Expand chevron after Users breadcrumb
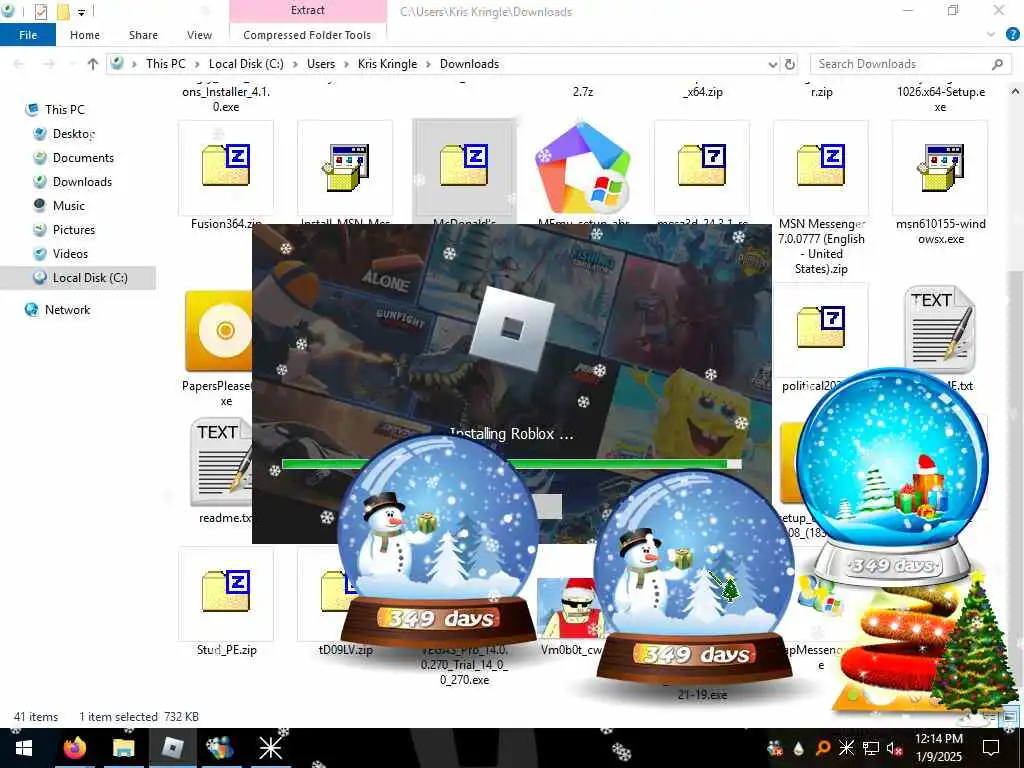 click(345, 64)
